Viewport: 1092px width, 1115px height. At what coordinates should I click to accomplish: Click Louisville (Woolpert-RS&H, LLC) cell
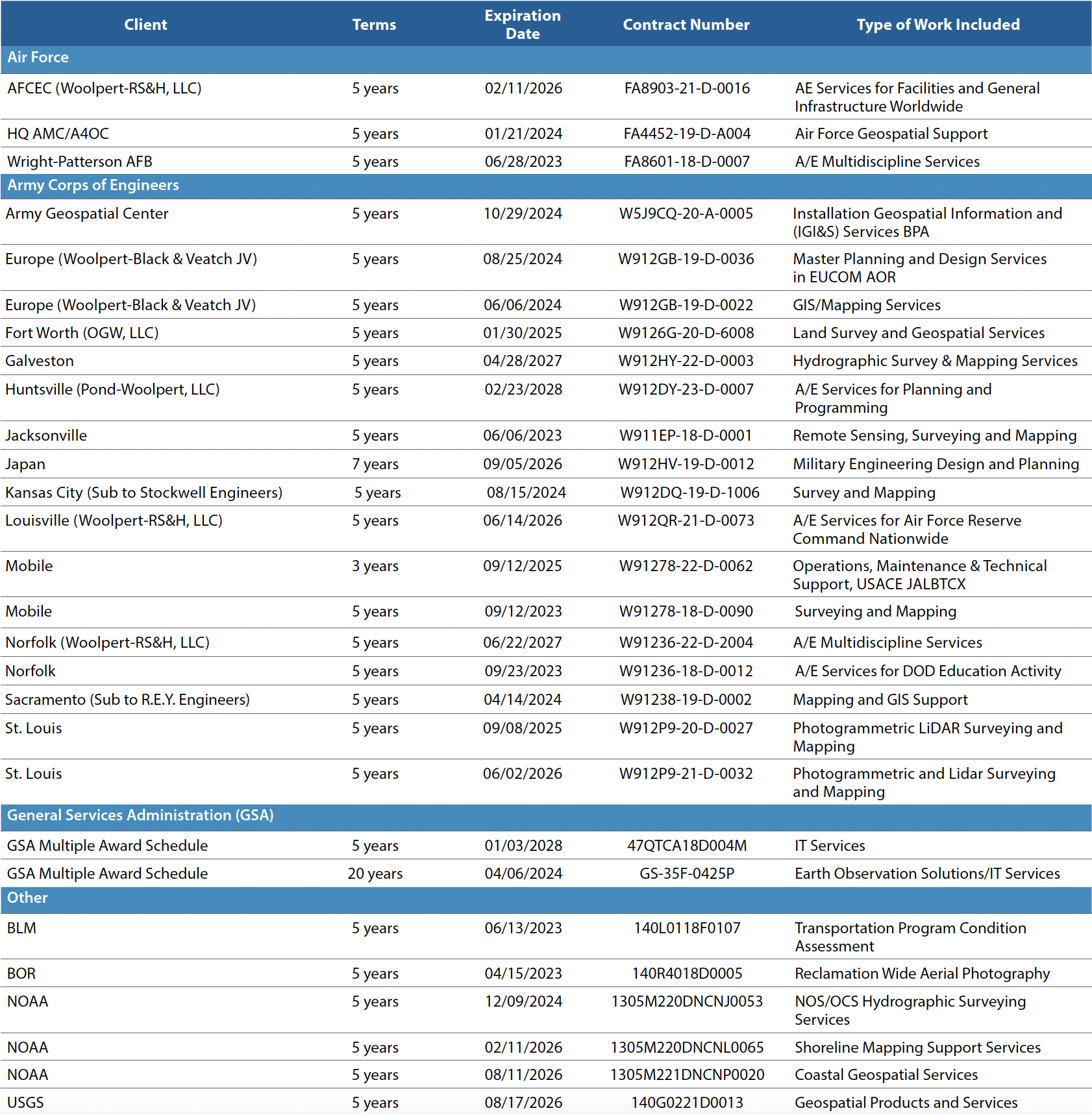point(114,521)
